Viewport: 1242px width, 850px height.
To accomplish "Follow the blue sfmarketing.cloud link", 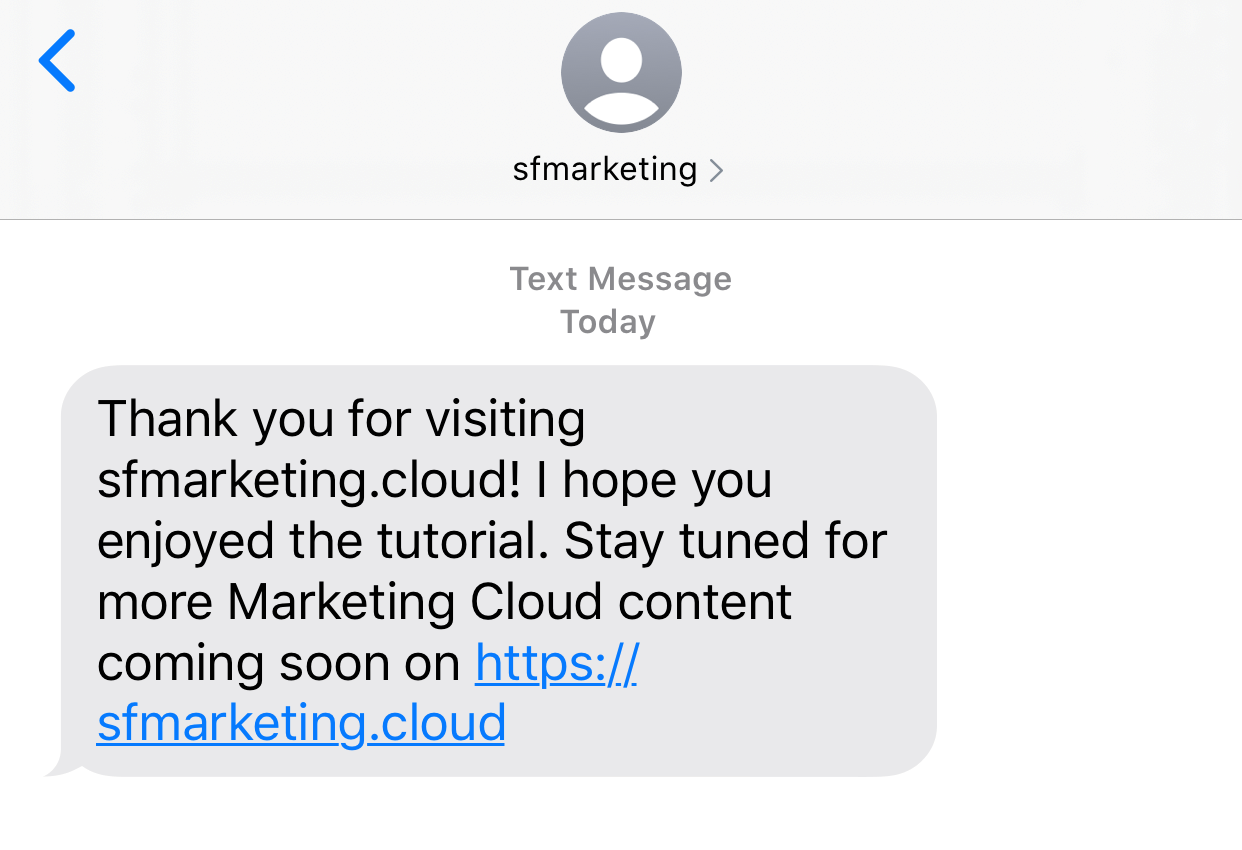I will (x=301, y=723).
